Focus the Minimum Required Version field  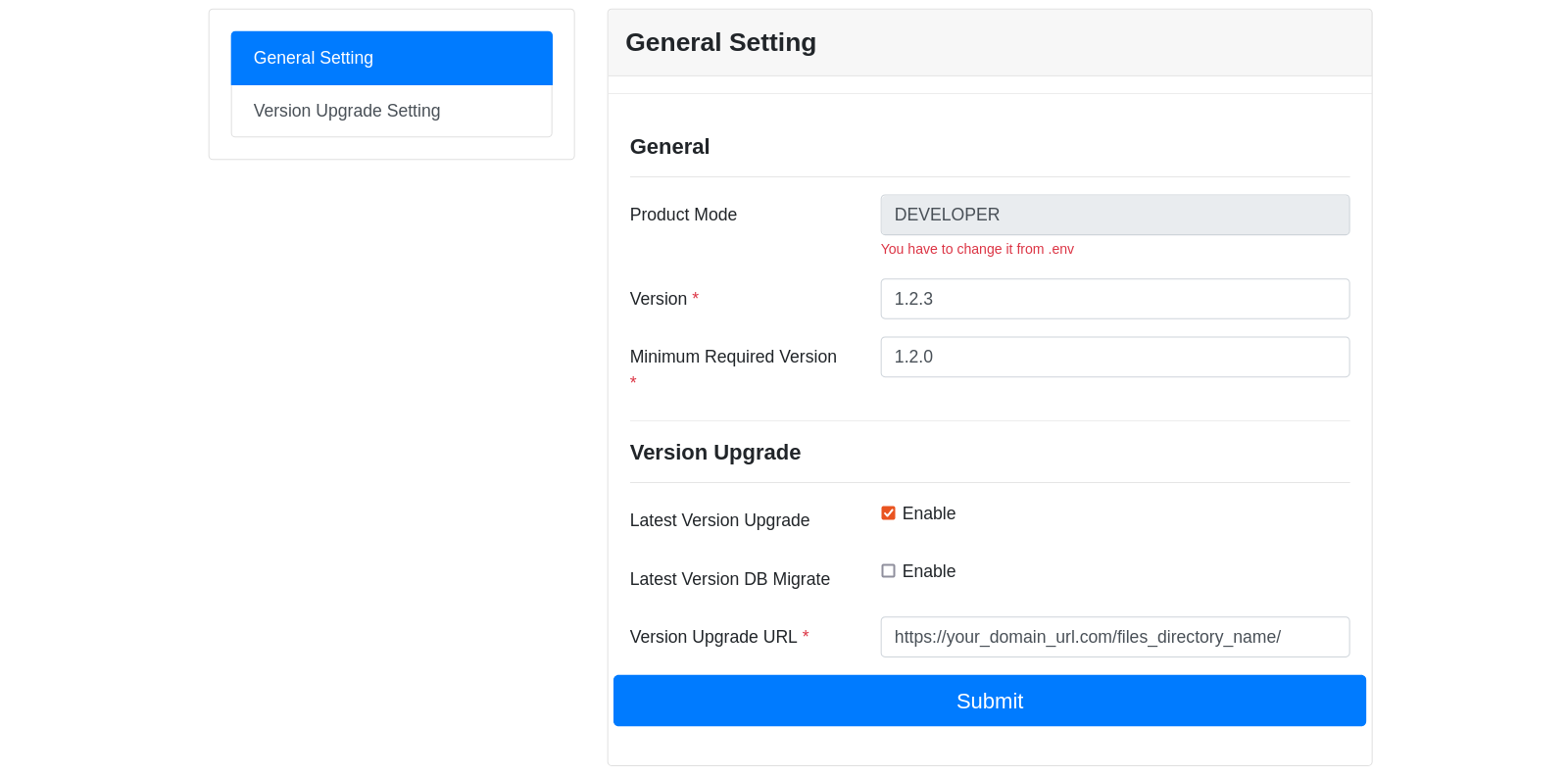pyautogui.click(x=1114, y=357)
